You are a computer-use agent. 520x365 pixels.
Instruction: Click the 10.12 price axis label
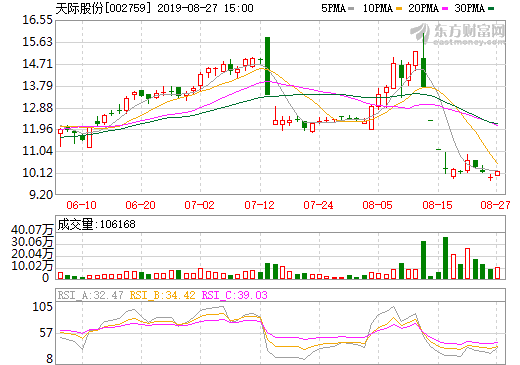click(37, 173)
